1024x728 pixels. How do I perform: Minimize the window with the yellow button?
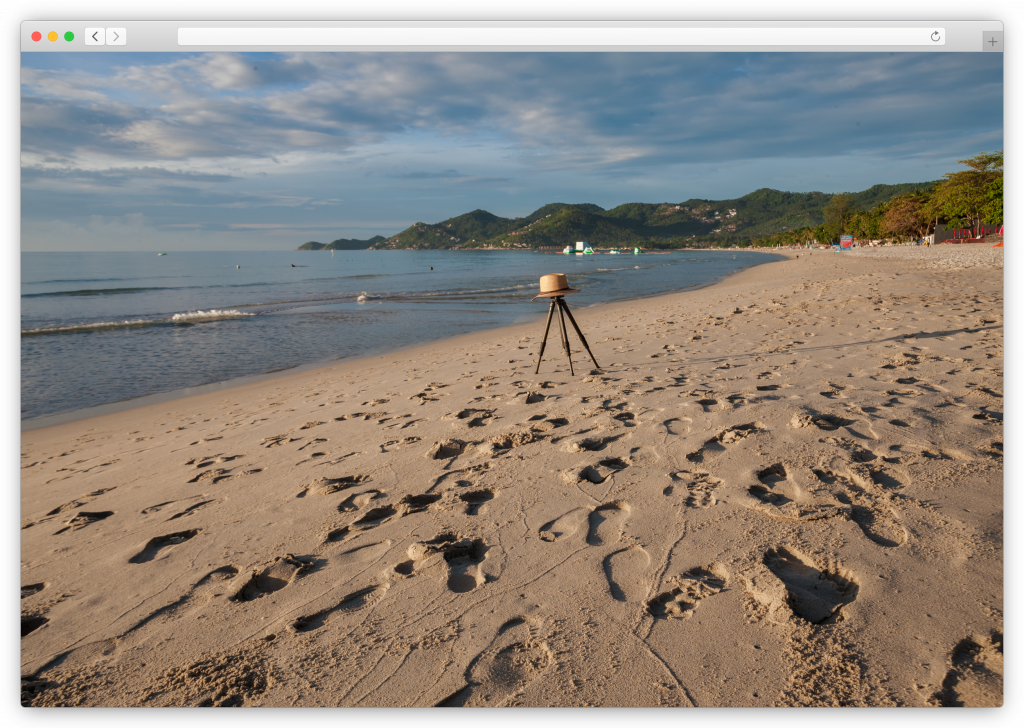[x=53, y=37]
